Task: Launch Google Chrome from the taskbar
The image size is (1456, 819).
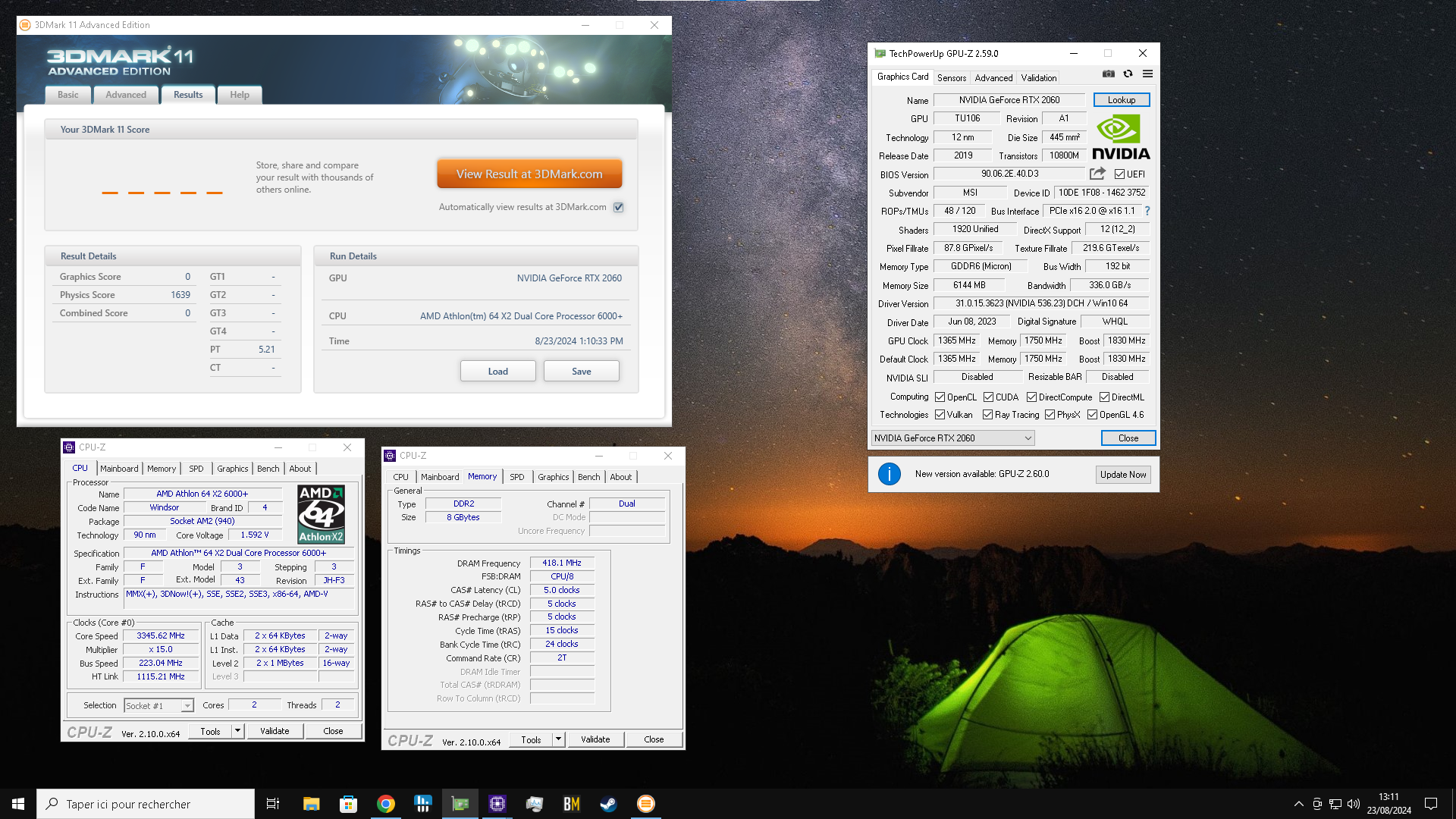Action: (385, 804)
